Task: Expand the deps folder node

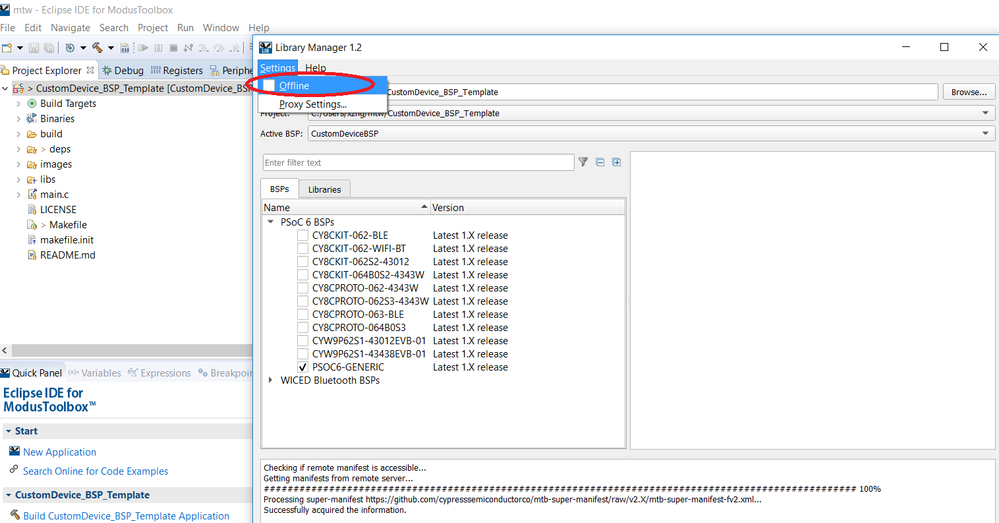Action: [x=18, y=149]
